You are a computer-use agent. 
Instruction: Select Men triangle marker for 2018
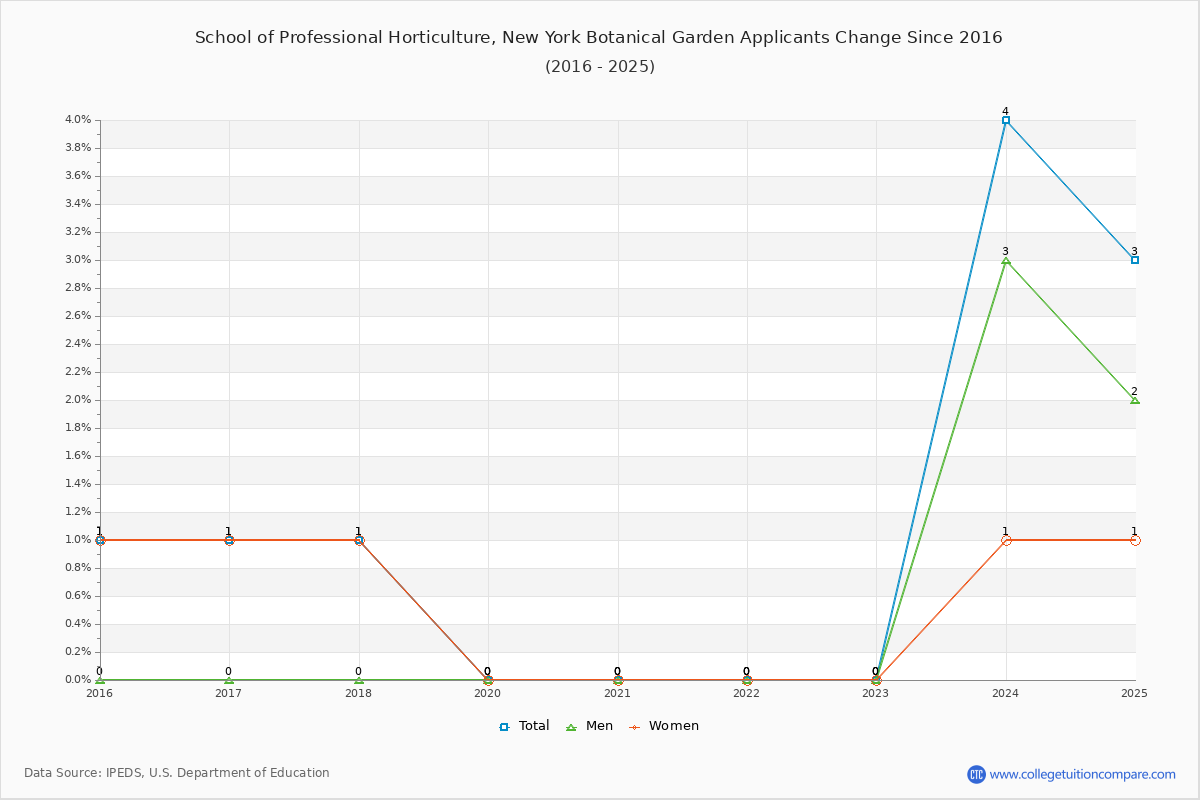[x=359, y=680]
